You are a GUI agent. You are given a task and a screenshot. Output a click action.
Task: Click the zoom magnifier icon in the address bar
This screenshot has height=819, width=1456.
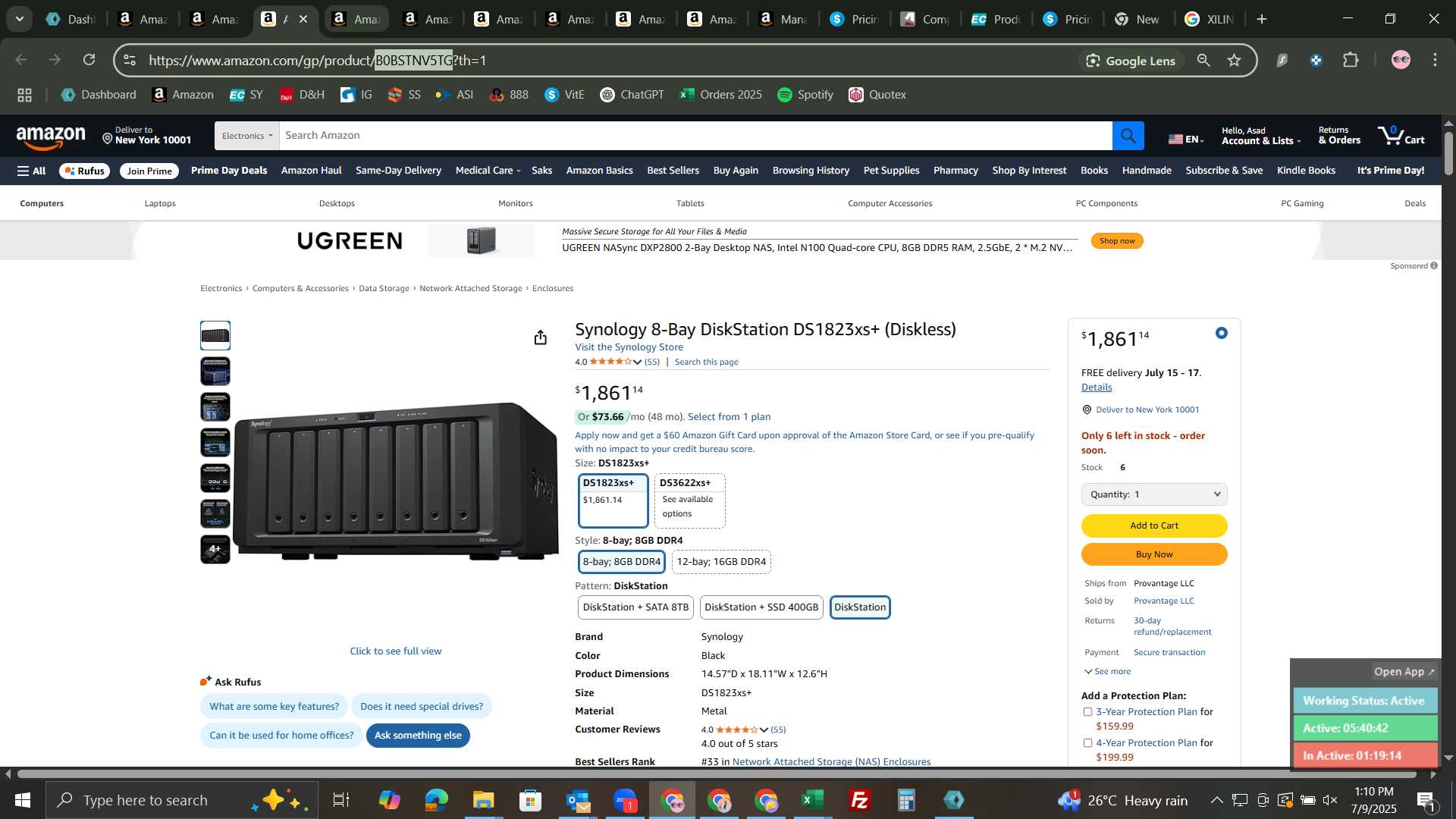point(1203,61)
